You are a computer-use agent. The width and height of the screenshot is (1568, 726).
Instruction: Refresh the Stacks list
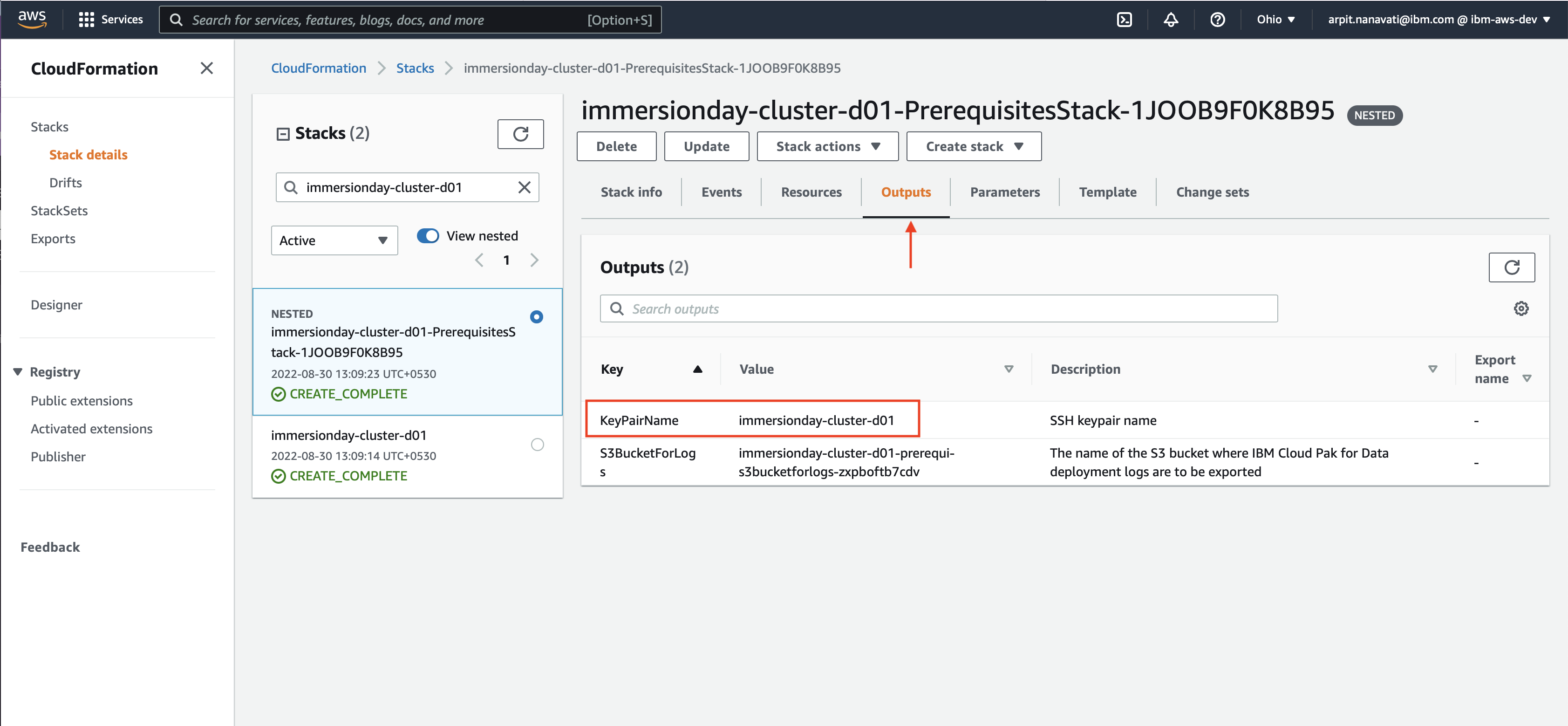tap(520, 134)
